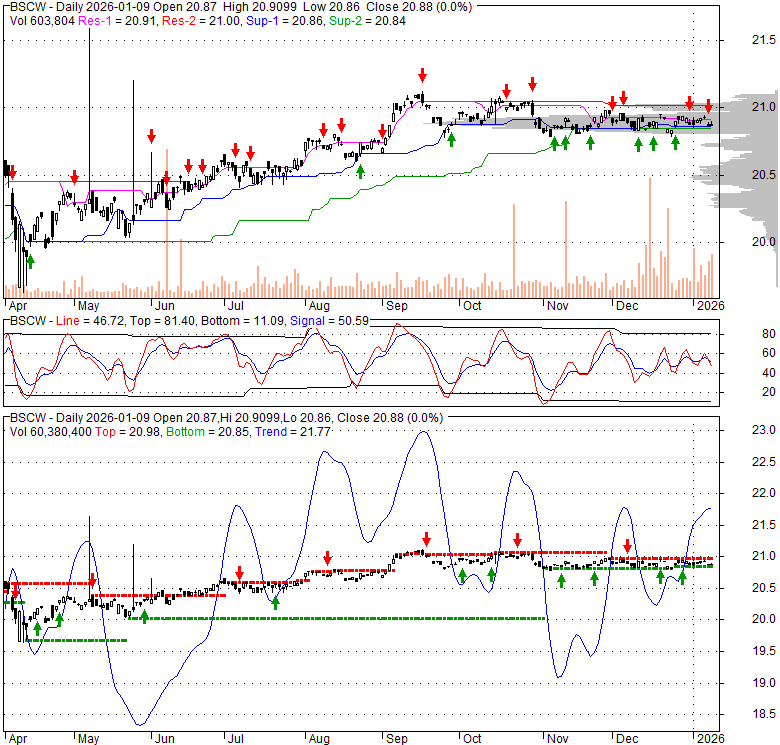
Task: Click the red arrow above the late-May spike
Action: click(152, 135)
